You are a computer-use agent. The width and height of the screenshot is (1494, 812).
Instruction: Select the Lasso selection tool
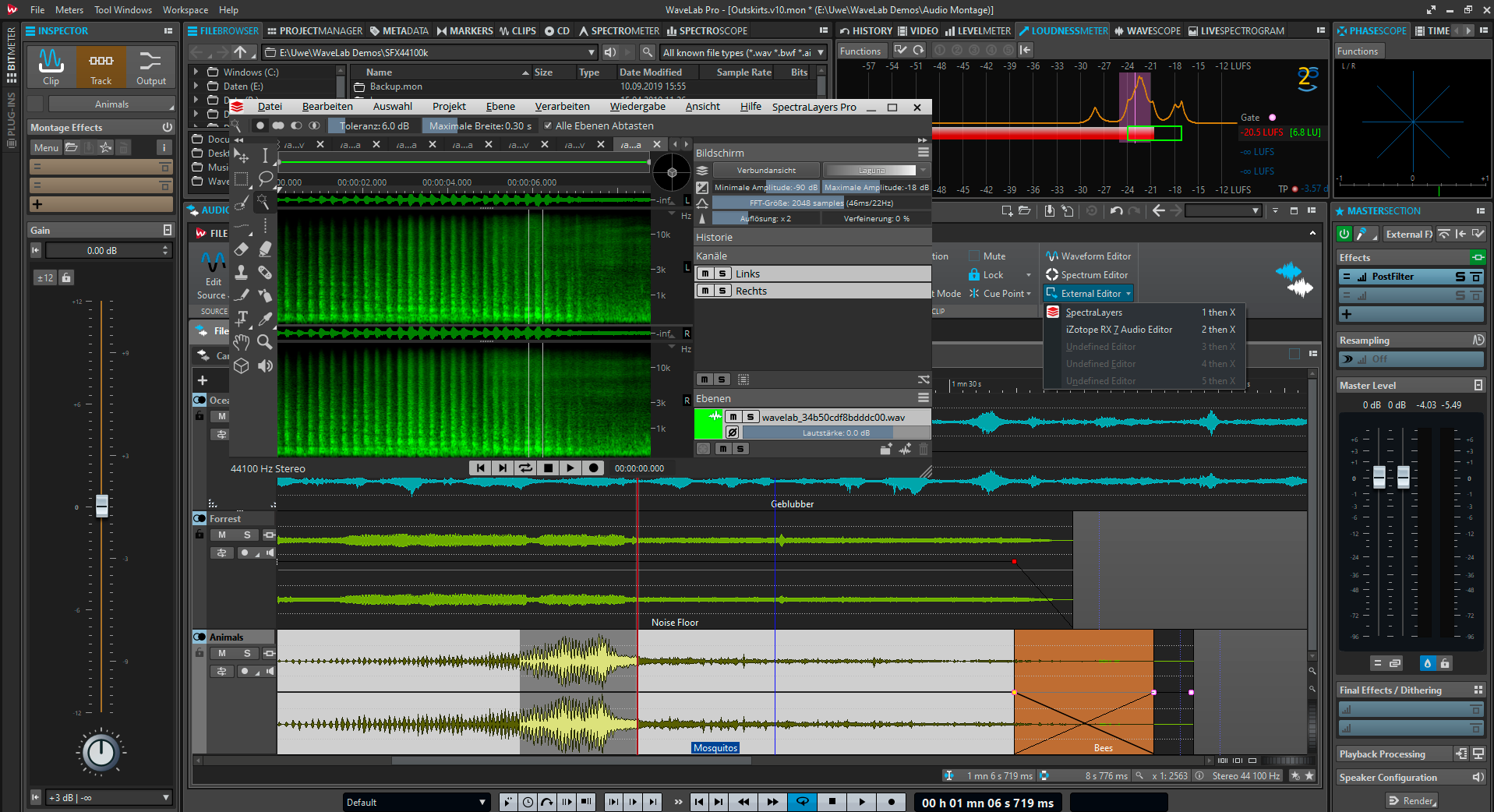(265, 179)
